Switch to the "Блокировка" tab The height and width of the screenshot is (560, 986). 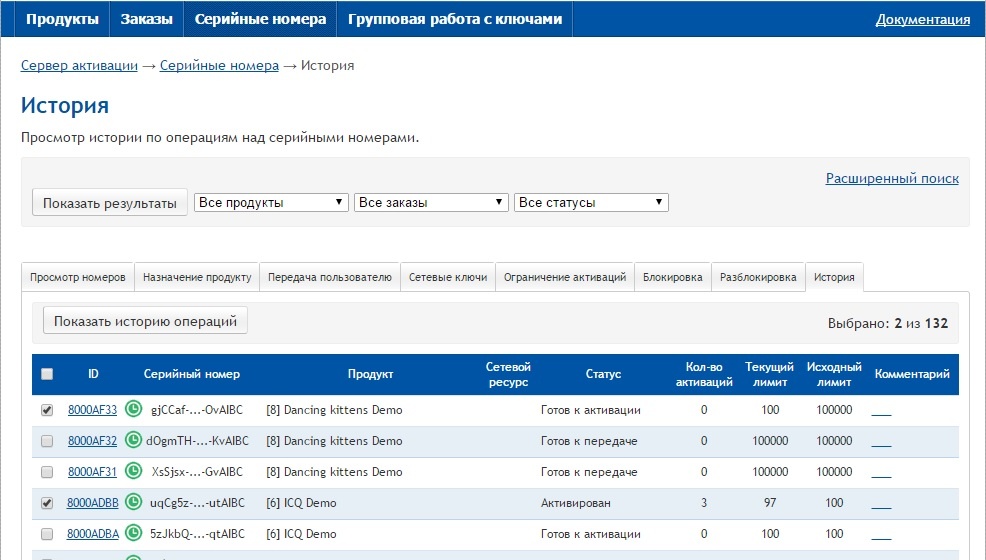pyautogui.click(x=672, y=277)
